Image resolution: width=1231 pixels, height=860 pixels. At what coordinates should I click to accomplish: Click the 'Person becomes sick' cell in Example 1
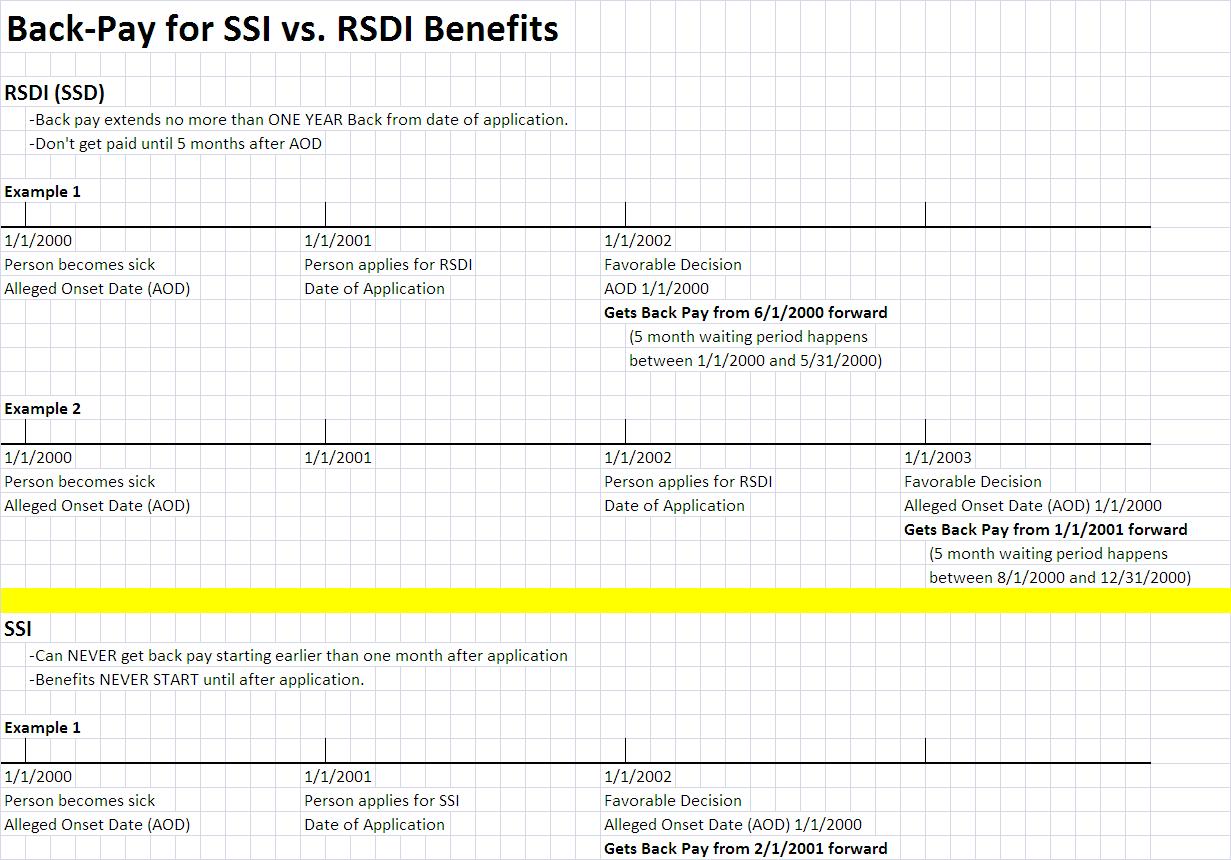[x=80, y=264]
